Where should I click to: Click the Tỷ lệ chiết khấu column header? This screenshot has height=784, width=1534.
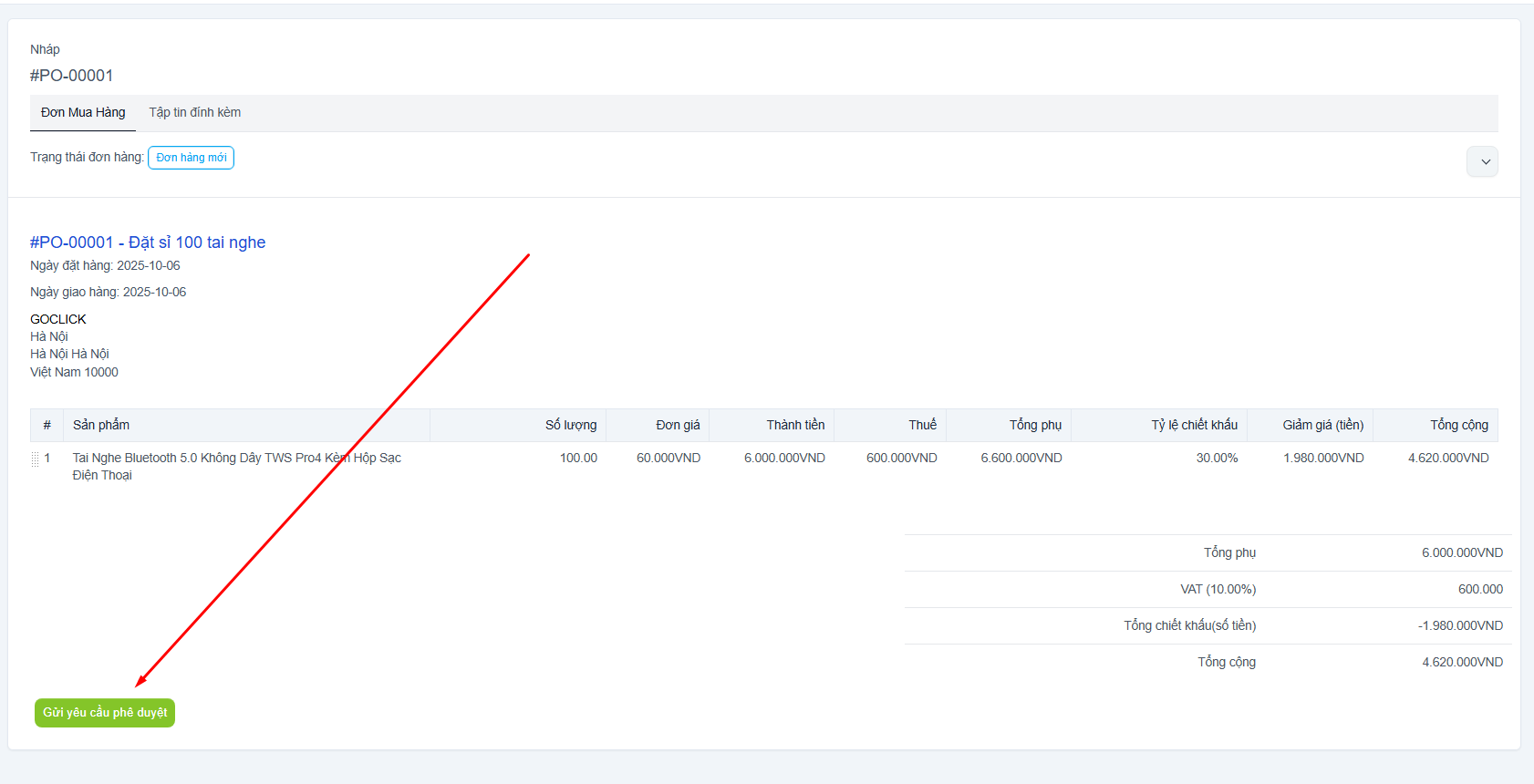1194,426
